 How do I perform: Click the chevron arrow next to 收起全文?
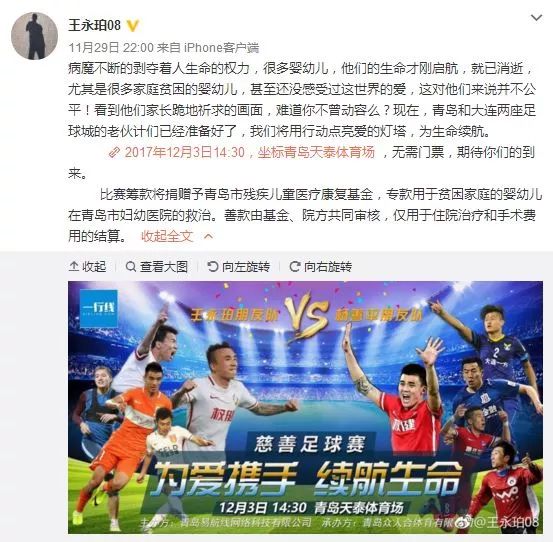point(208,236)
